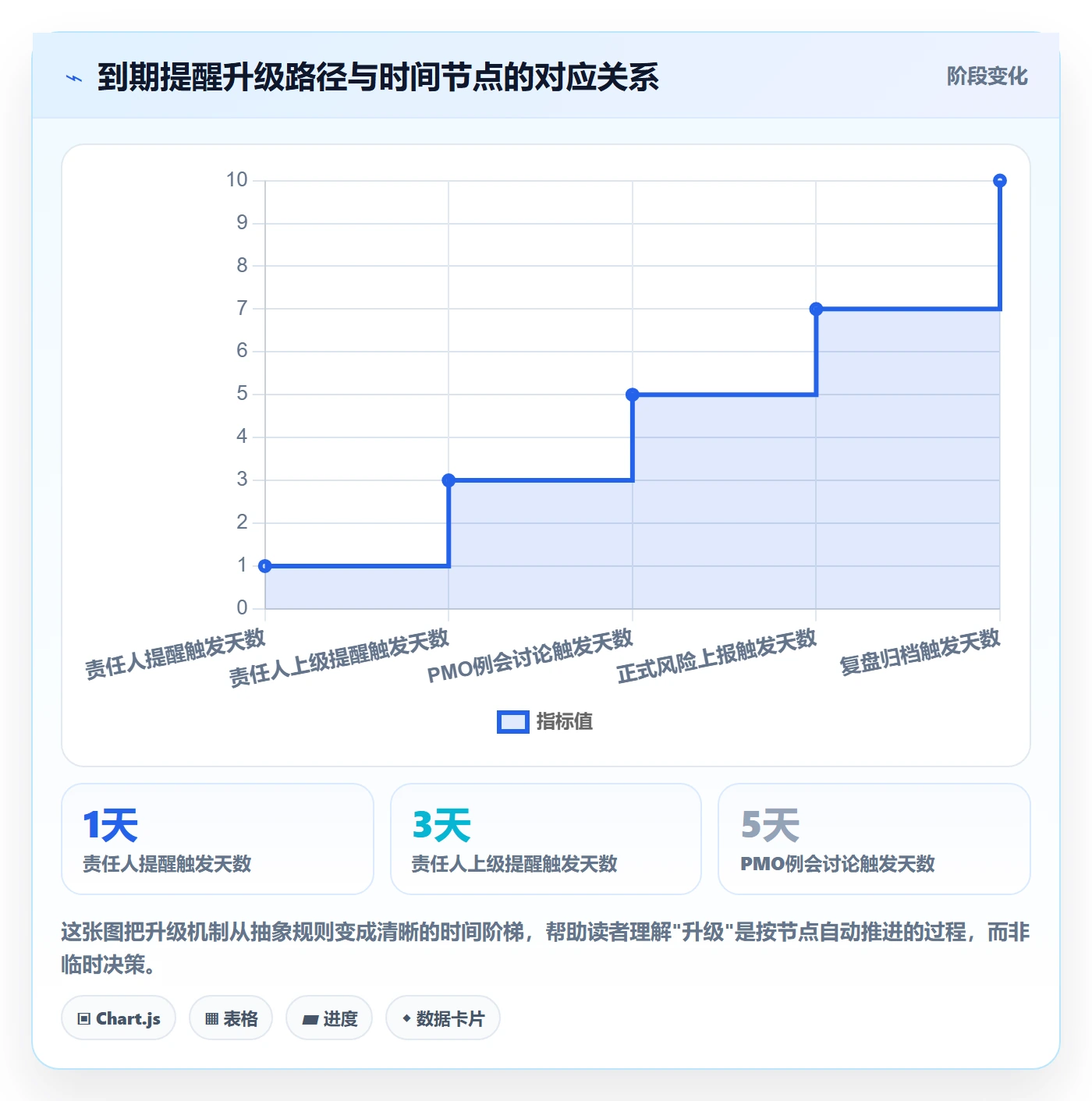Click the 正式风险上报触发天数 axis label
Screen dimensions: 1092x1101
[717, 656]
